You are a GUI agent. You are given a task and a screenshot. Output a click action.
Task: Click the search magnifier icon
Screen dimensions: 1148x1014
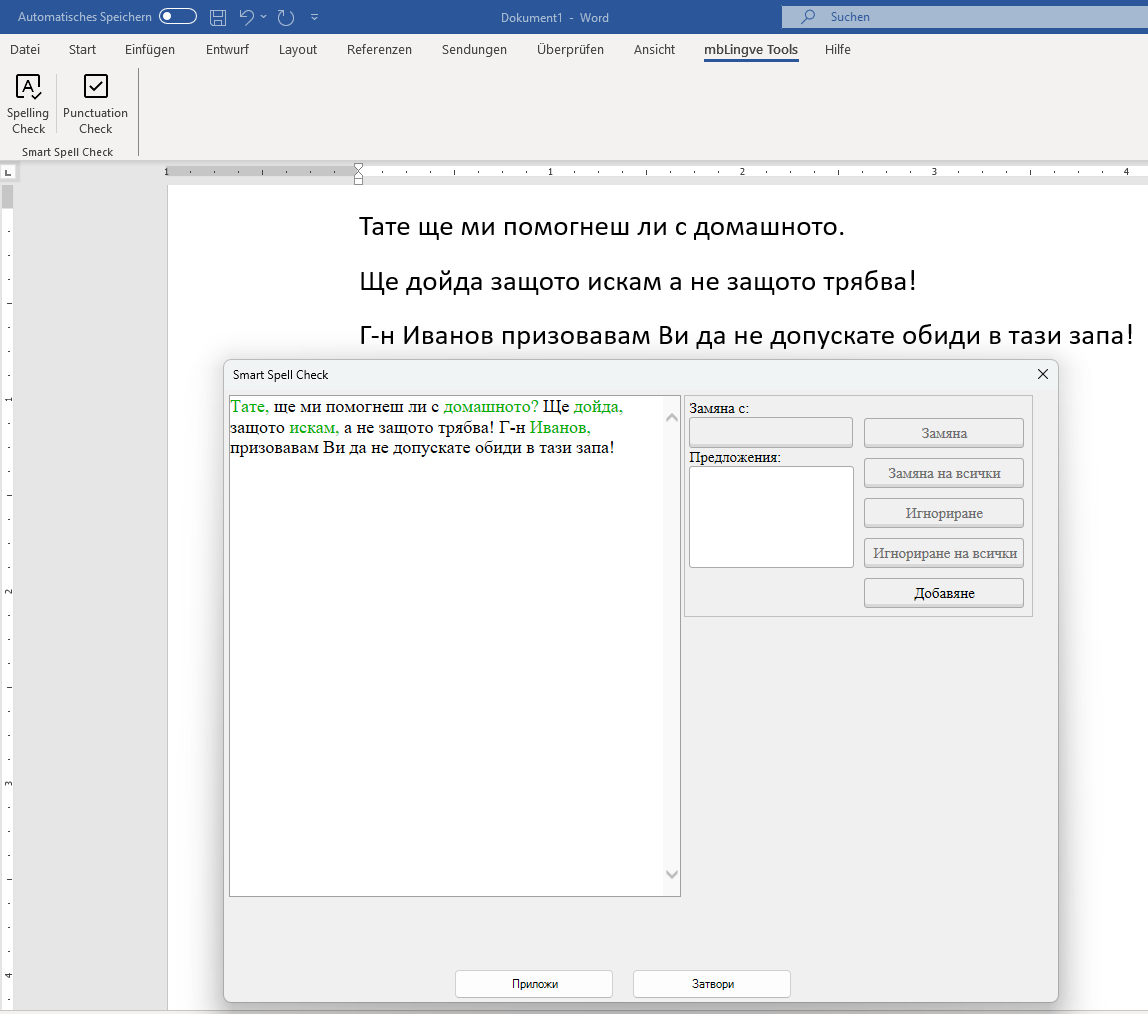click(x=808, y=16)
